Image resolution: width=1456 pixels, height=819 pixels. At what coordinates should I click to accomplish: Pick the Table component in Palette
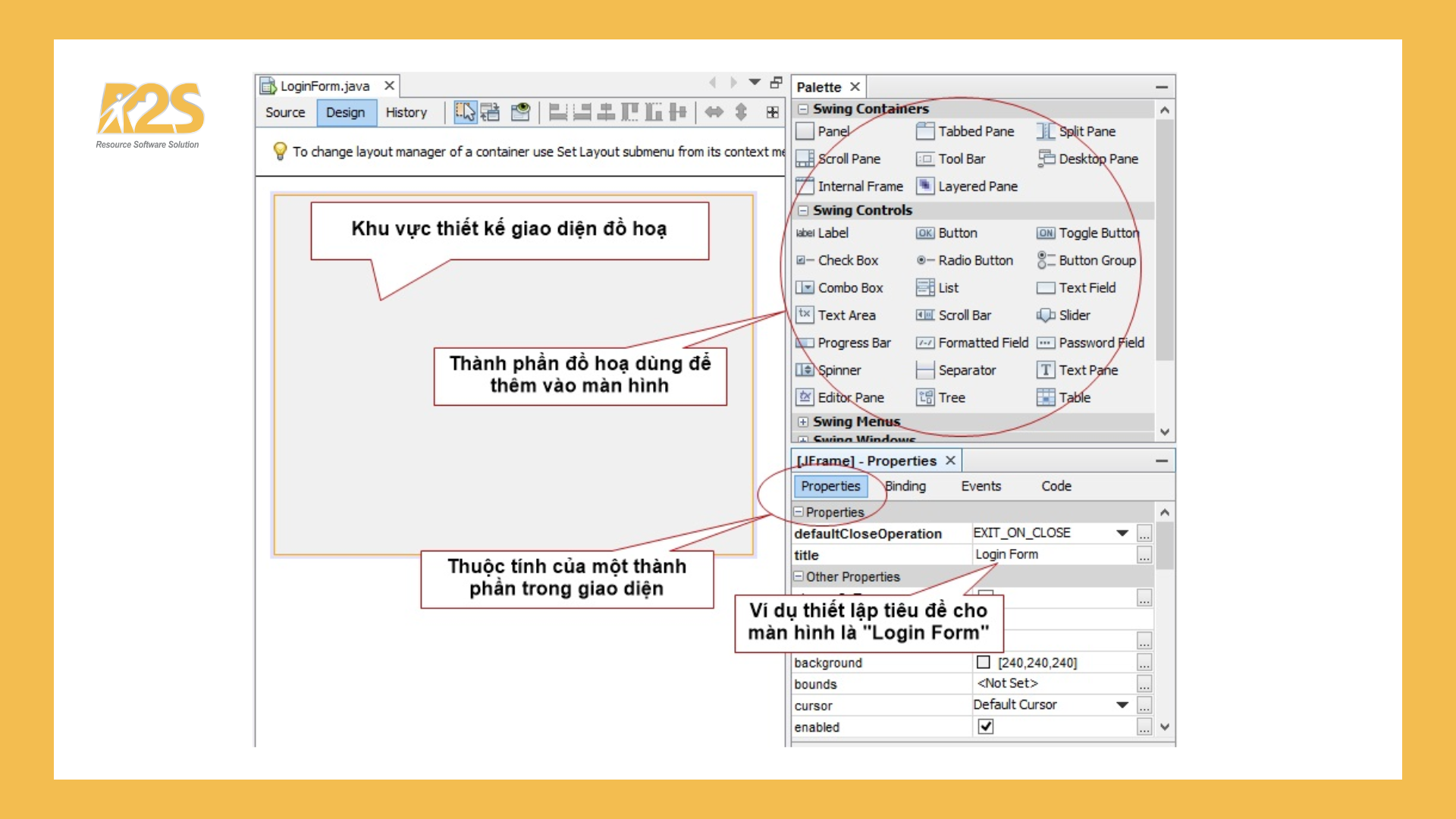tap(1064, 397)
